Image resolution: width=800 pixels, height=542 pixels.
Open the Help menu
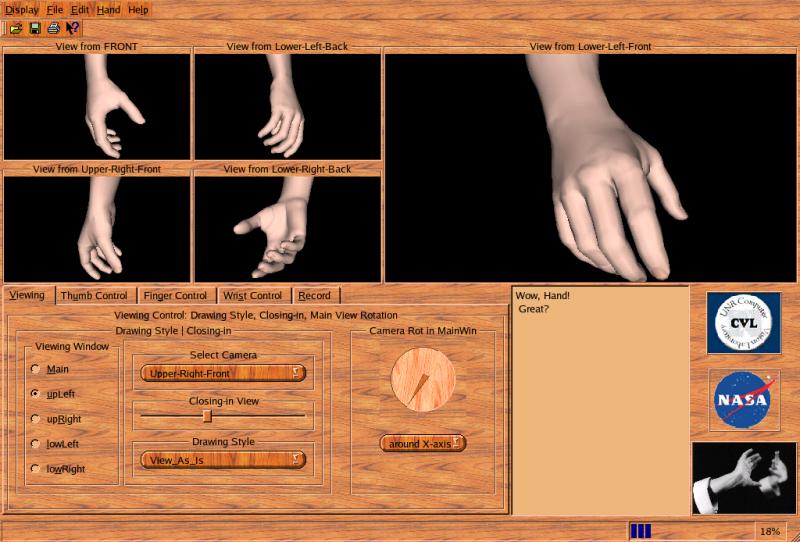(138, 10)
